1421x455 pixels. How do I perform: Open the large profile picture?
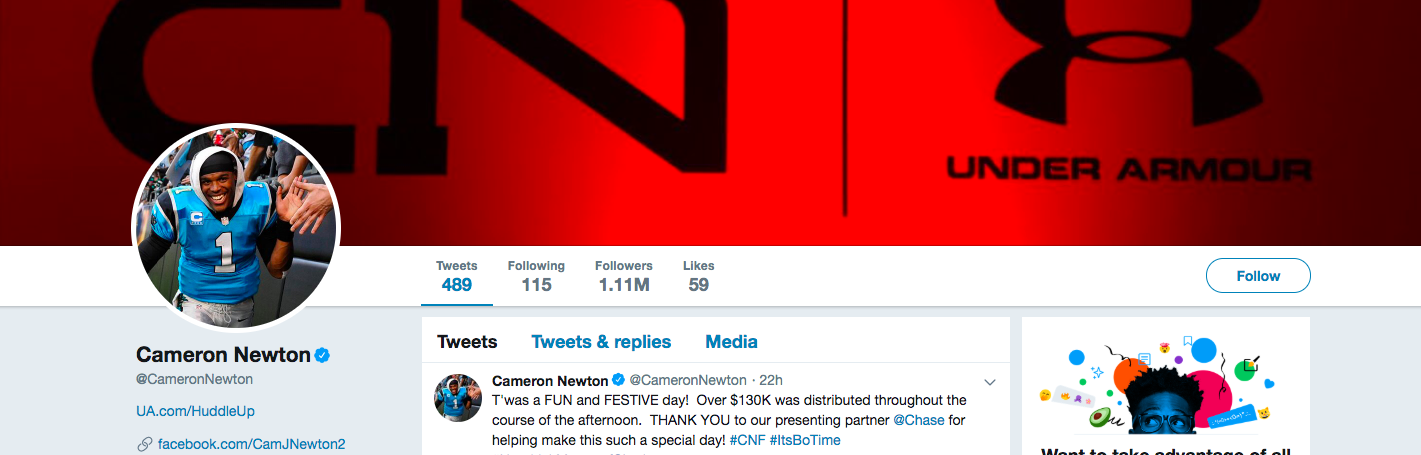[237, 228]
